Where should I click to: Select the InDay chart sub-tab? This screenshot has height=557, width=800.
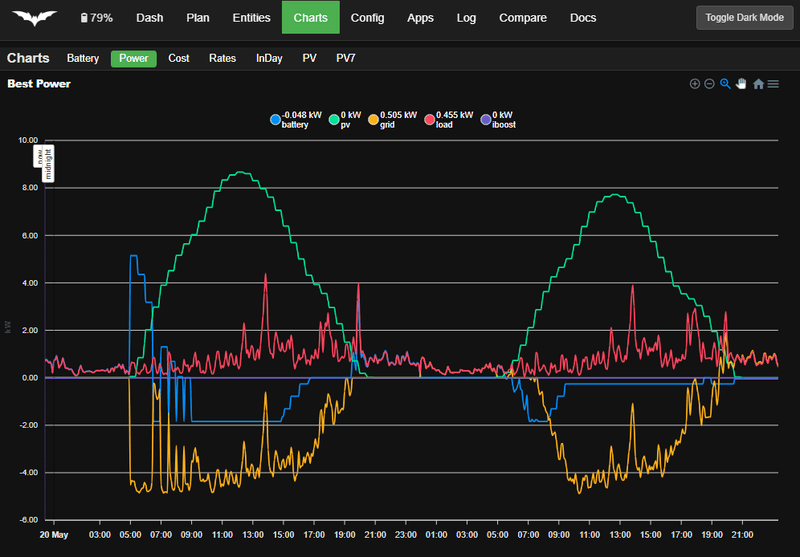[x=269, y=58]
